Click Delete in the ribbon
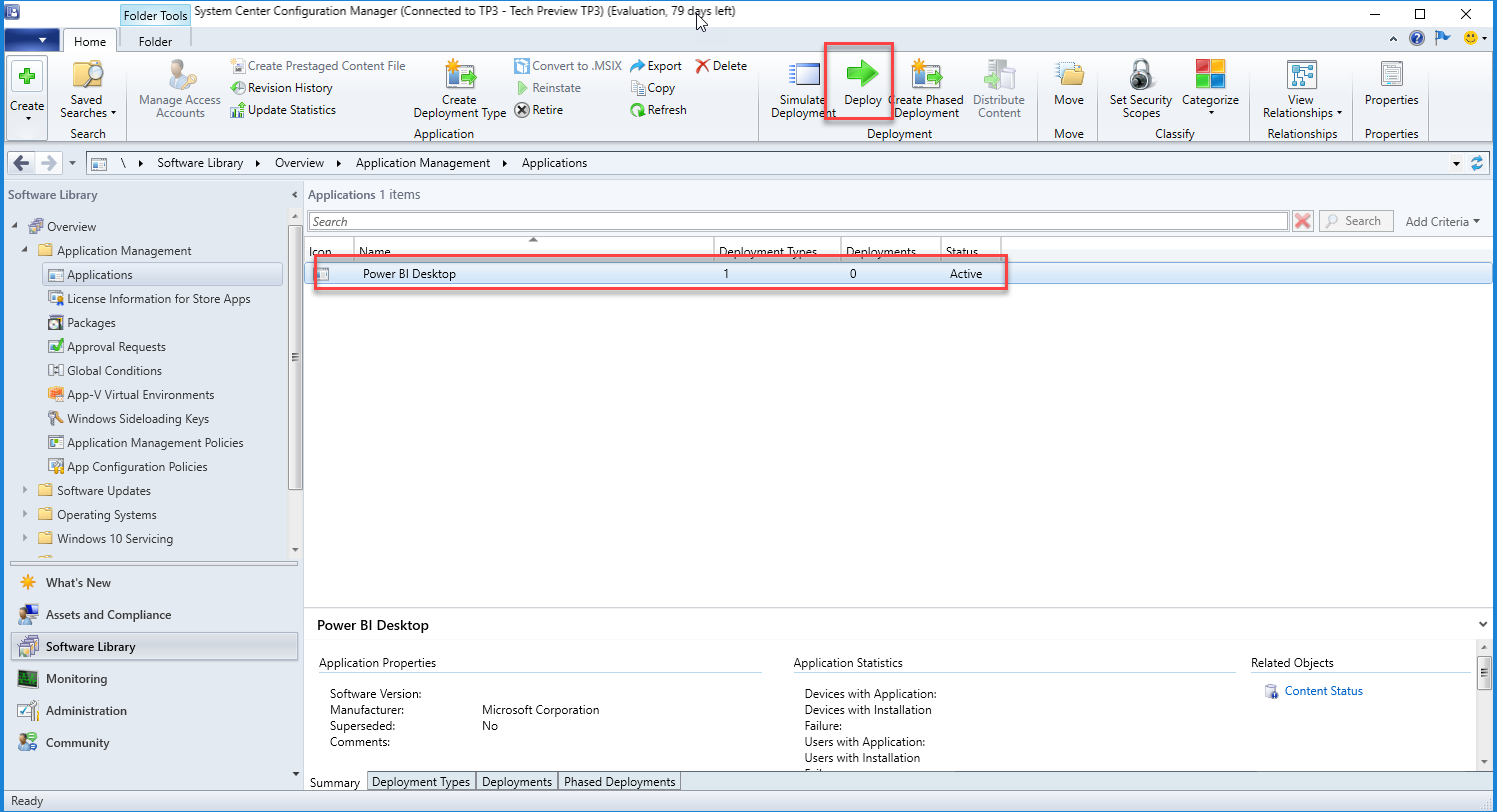 pos(721,66)
